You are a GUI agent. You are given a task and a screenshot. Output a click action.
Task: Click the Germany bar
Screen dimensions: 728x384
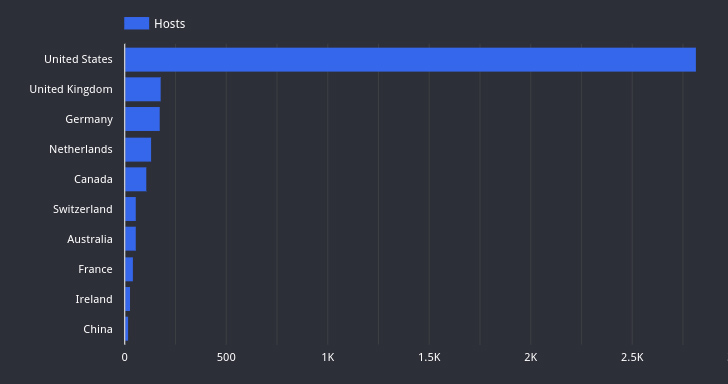click(143, 119)
